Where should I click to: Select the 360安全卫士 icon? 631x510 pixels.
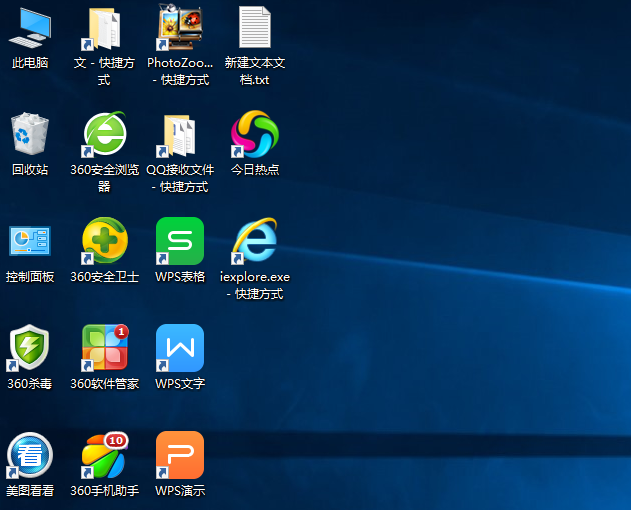coord(104,241)
